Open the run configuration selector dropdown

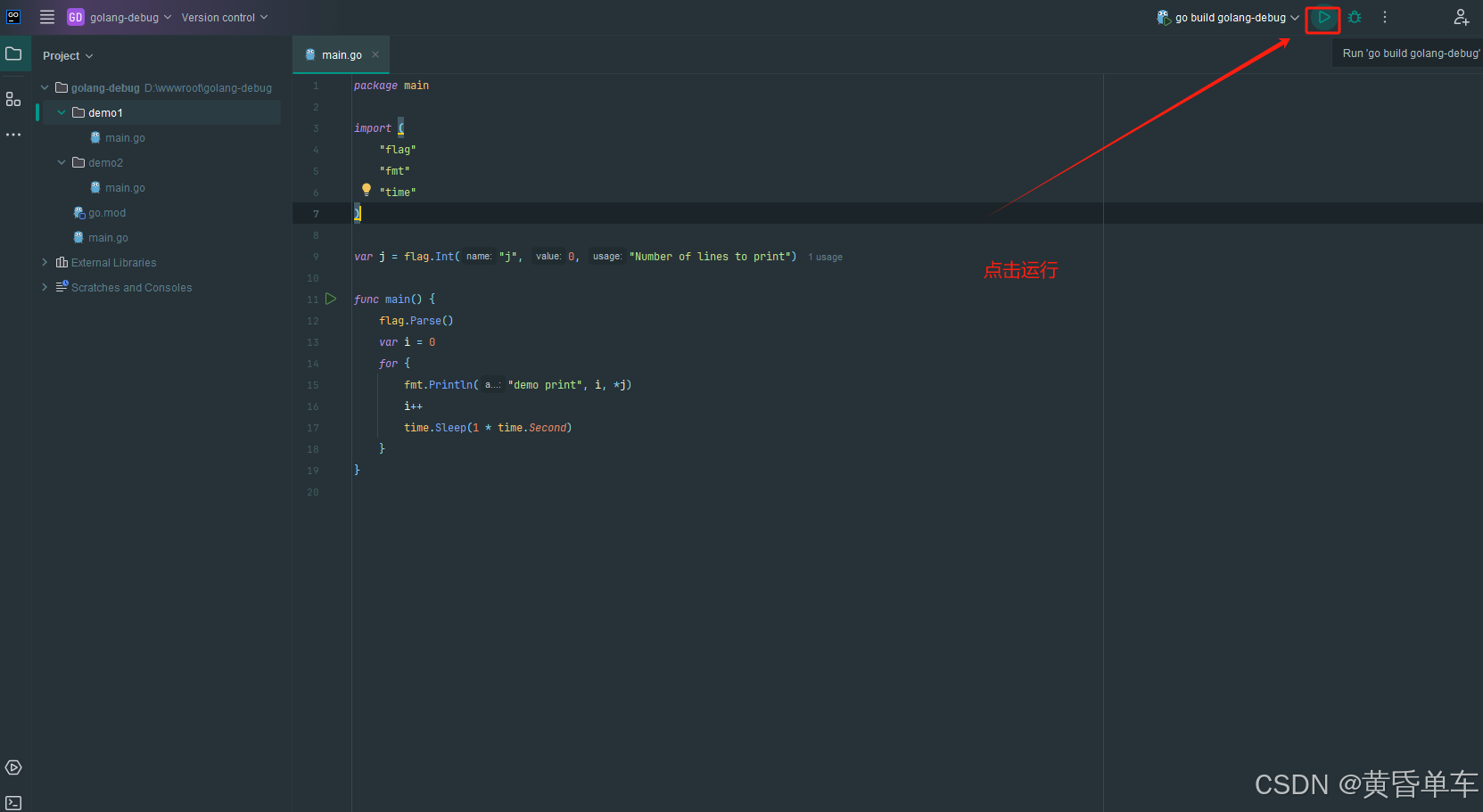(x=1228, y=17)
